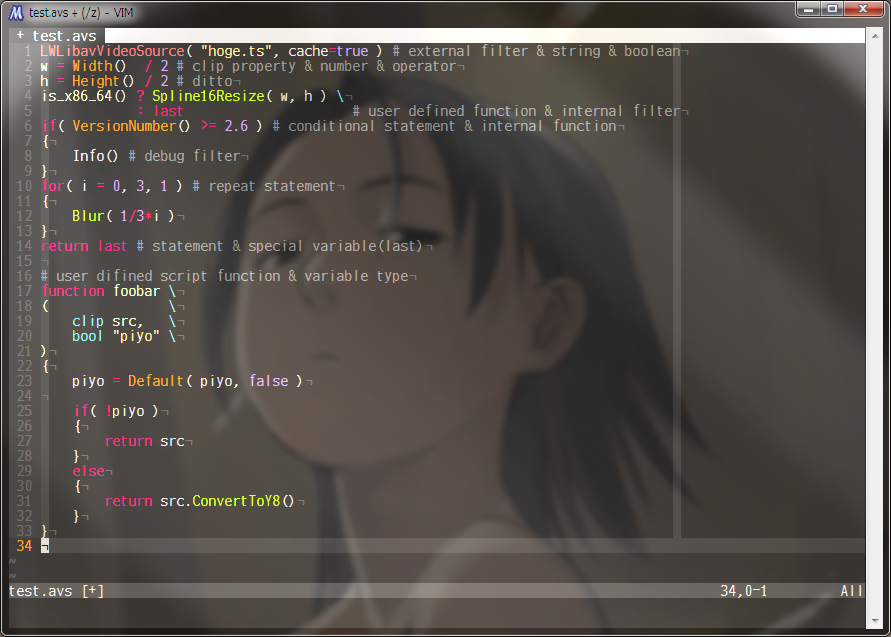Close the VIM window
This screenshot has width=891, height=637.
click(863, 10)
